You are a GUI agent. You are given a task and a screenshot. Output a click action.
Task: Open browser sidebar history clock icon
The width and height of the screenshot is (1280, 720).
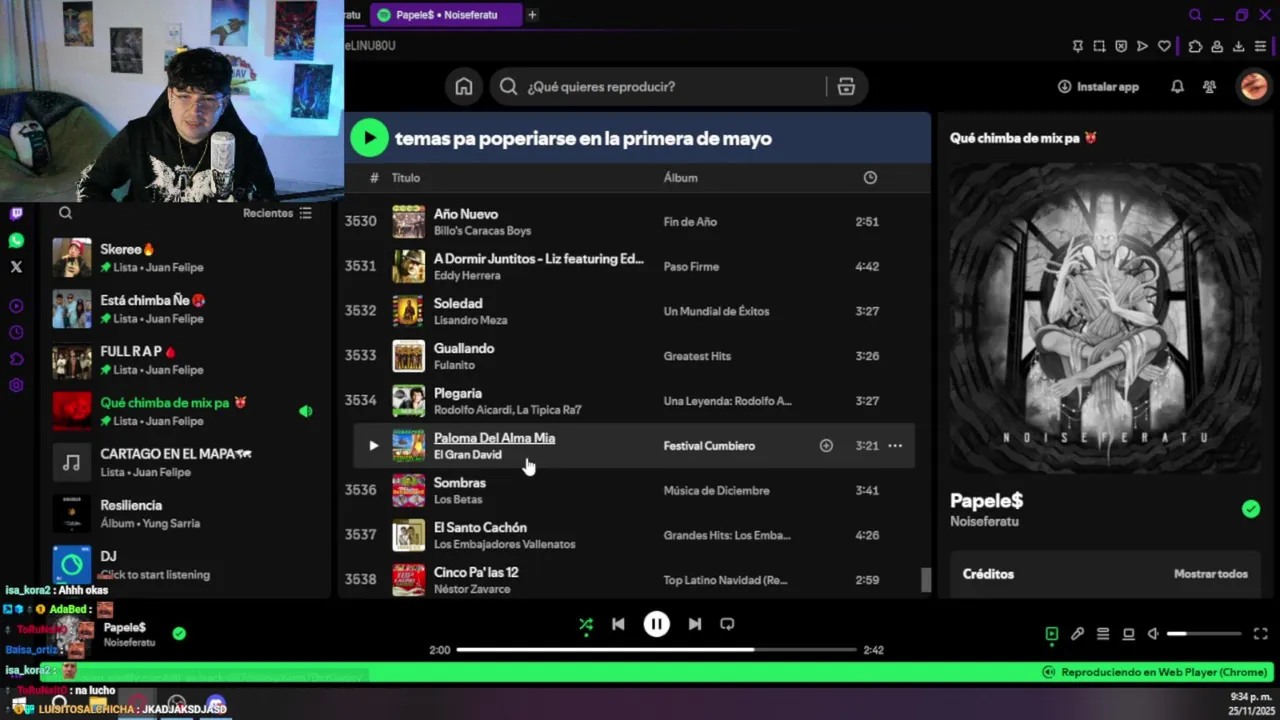pos(16,332)
